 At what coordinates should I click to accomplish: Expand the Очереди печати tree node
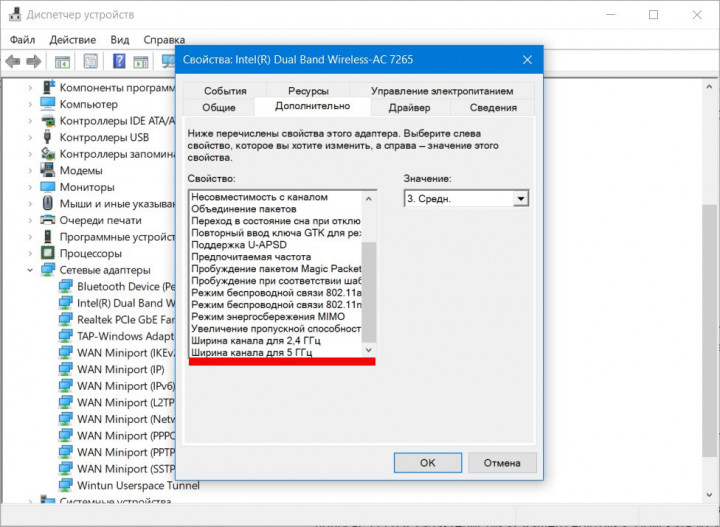coord(30,220)
